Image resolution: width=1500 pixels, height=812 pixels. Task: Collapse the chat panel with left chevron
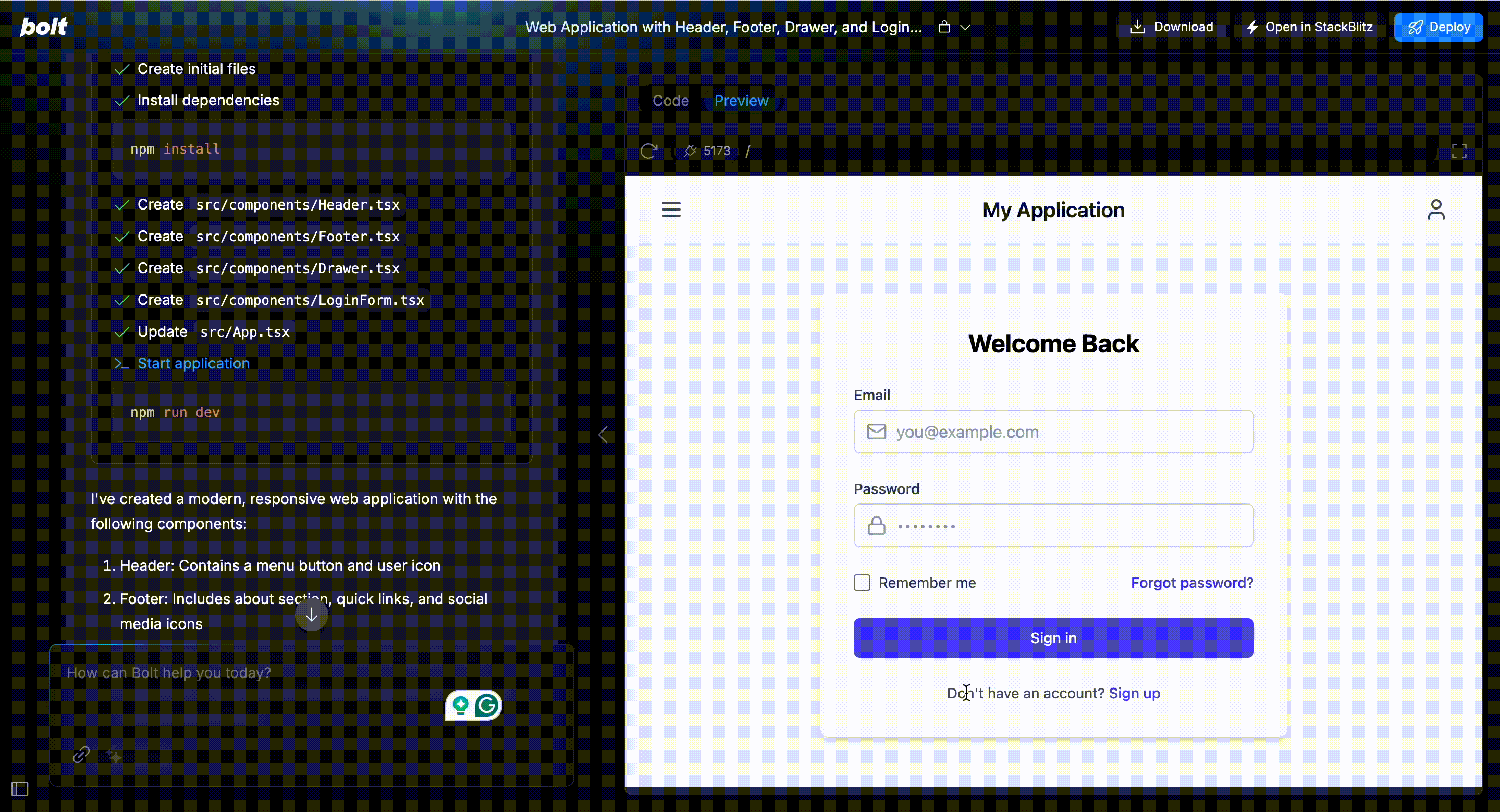pos(603,435)
